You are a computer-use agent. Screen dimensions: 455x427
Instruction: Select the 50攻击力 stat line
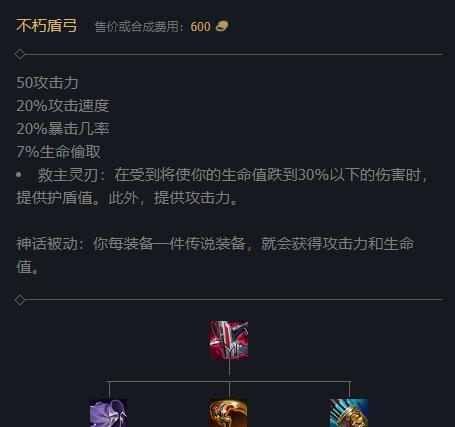tap(47, 83)
